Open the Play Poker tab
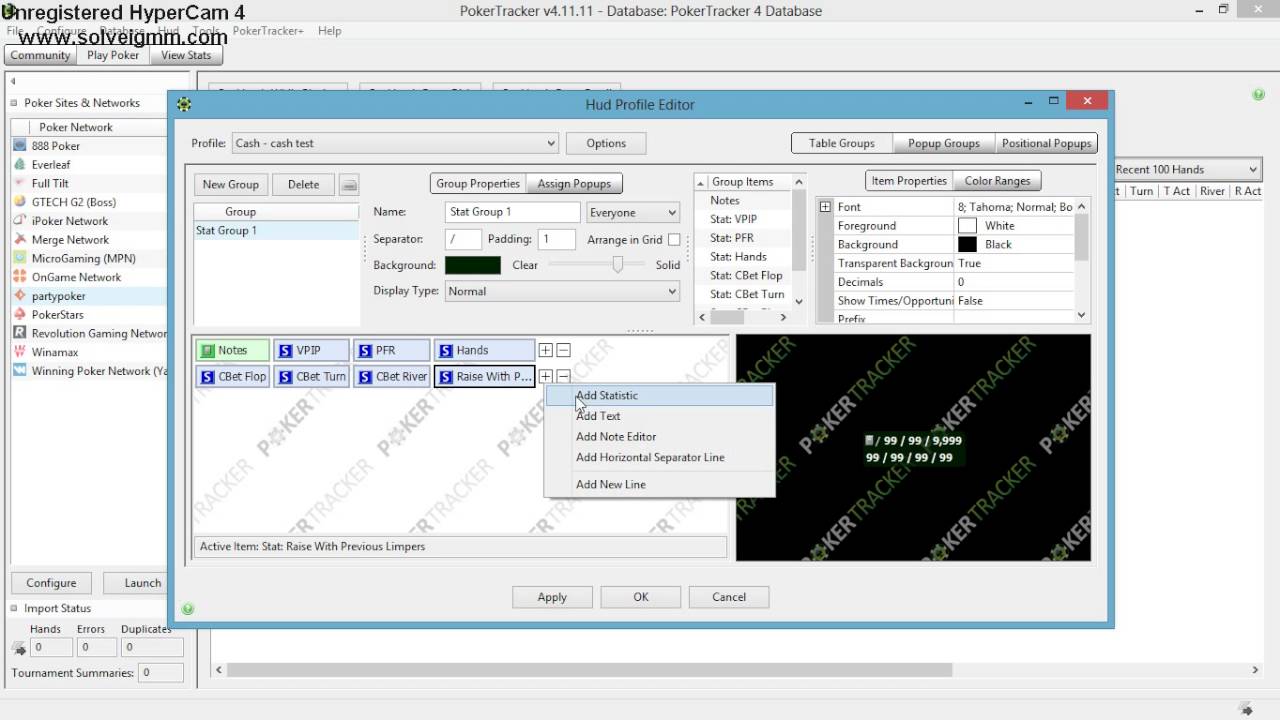The image size is (1280, 720). click(x=113, y=55)
